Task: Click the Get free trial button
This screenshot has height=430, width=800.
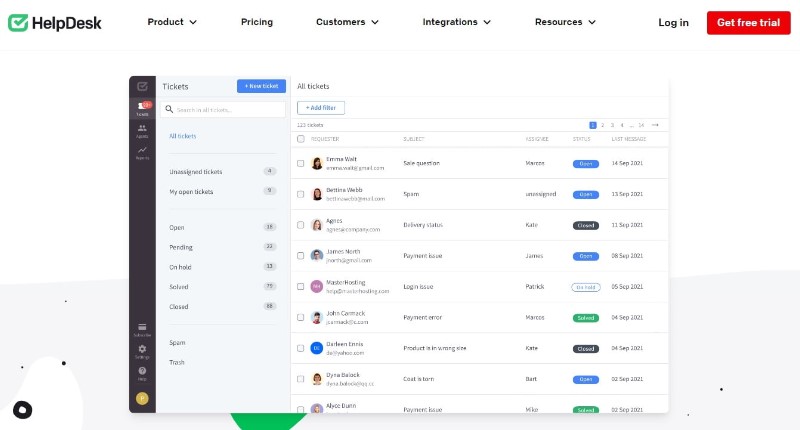Action: pos(748,22)
